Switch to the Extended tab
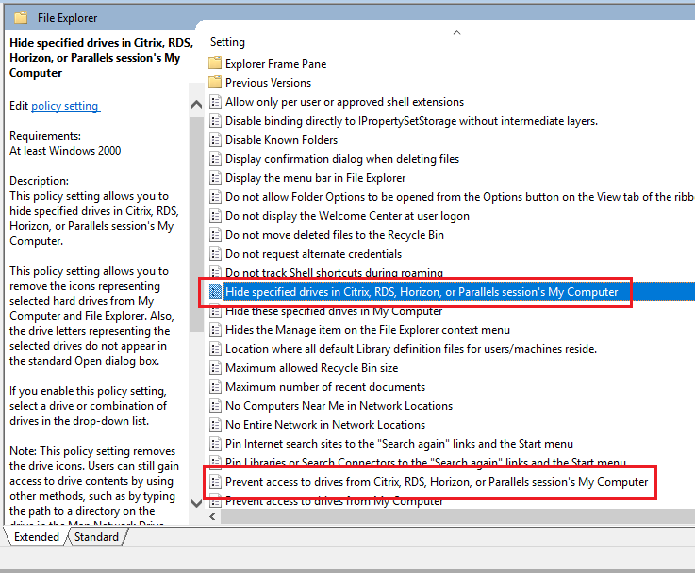Screen dimensions: 698x573 [x=36, y=537]
